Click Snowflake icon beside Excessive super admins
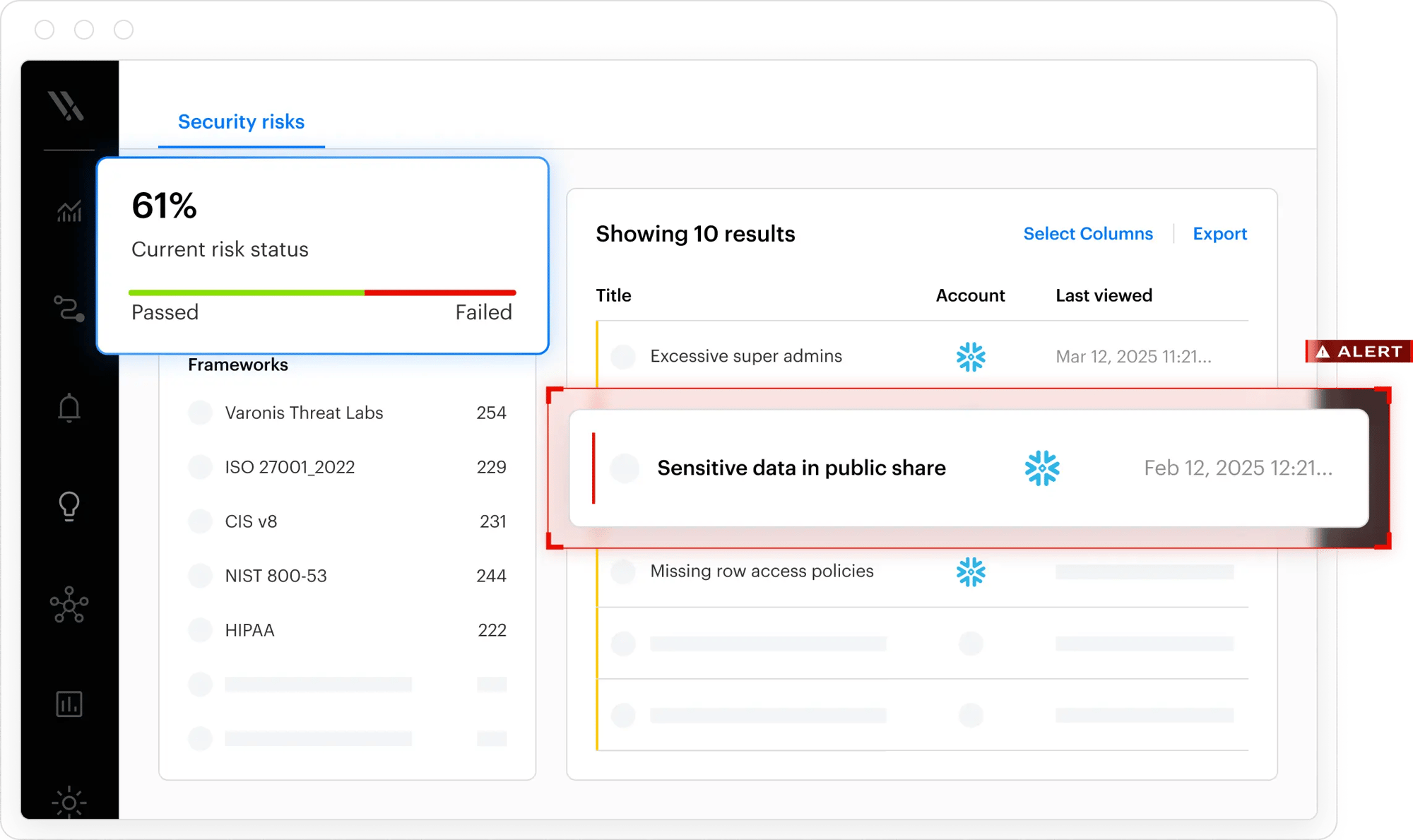 [x=971, y=356]
